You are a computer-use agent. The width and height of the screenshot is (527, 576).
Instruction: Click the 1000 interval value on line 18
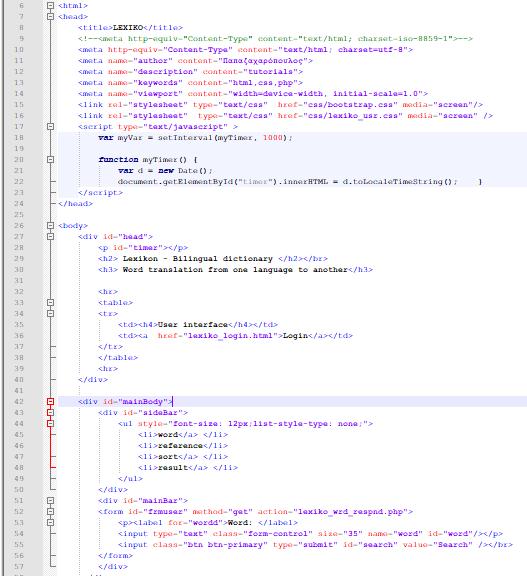tap(272, 138)
